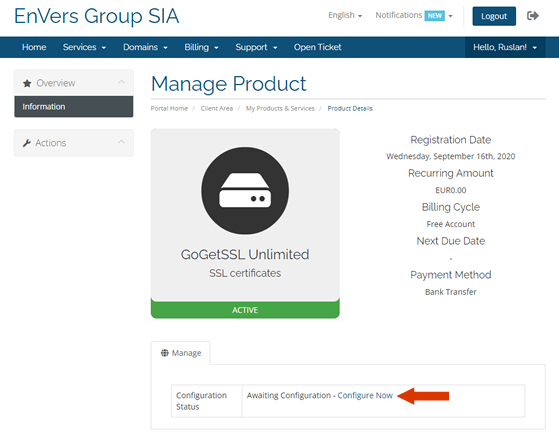The height and width of the screenshot is (441, 559).
Task: Select Information in the sidebar
Action: point(74,107)
